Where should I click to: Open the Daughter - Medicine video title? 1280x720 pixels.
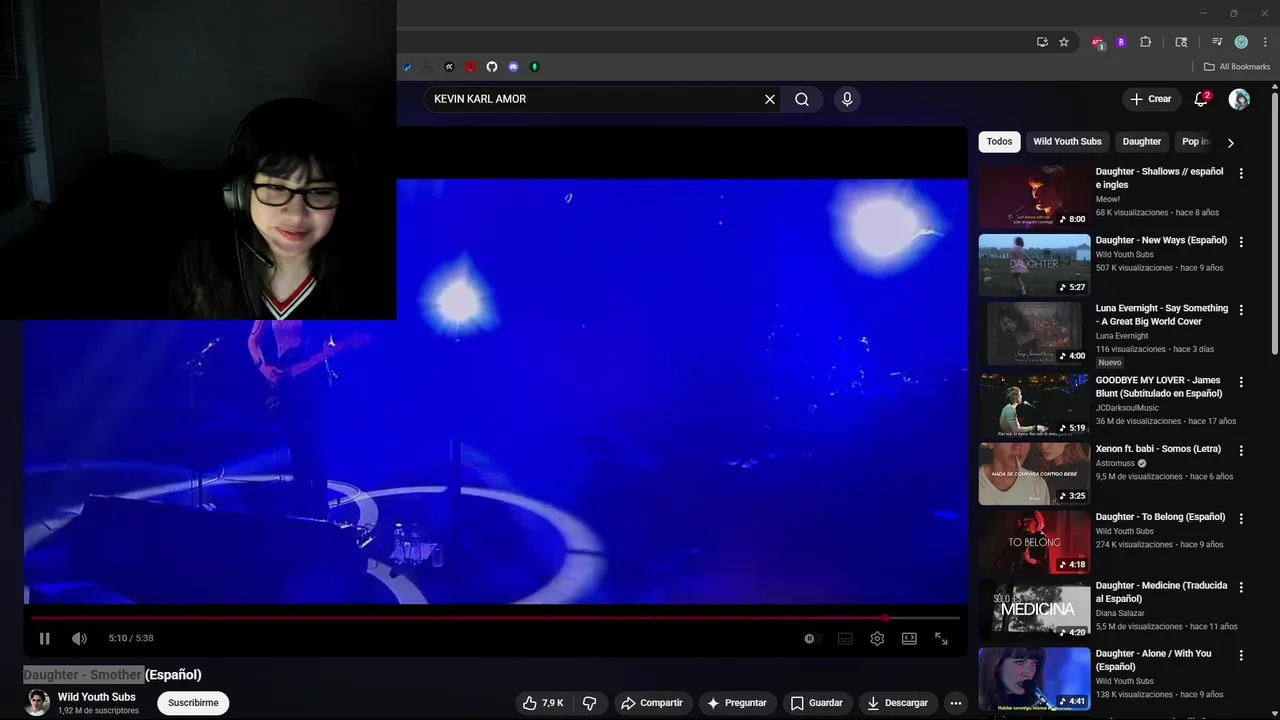pyautogui.click(x=1161, y=592)
